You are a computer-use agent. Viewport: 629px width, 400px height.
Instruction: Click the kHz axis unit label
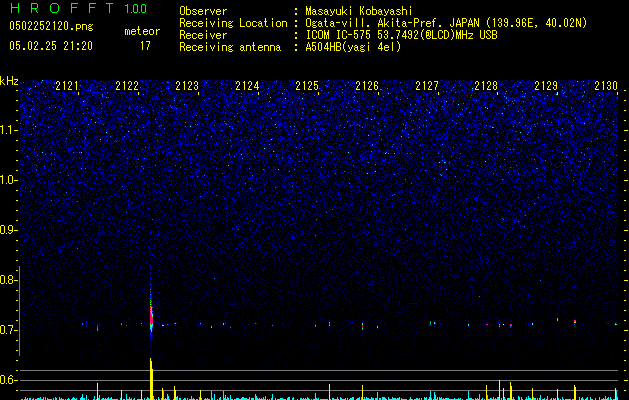(x=9, y=81)
